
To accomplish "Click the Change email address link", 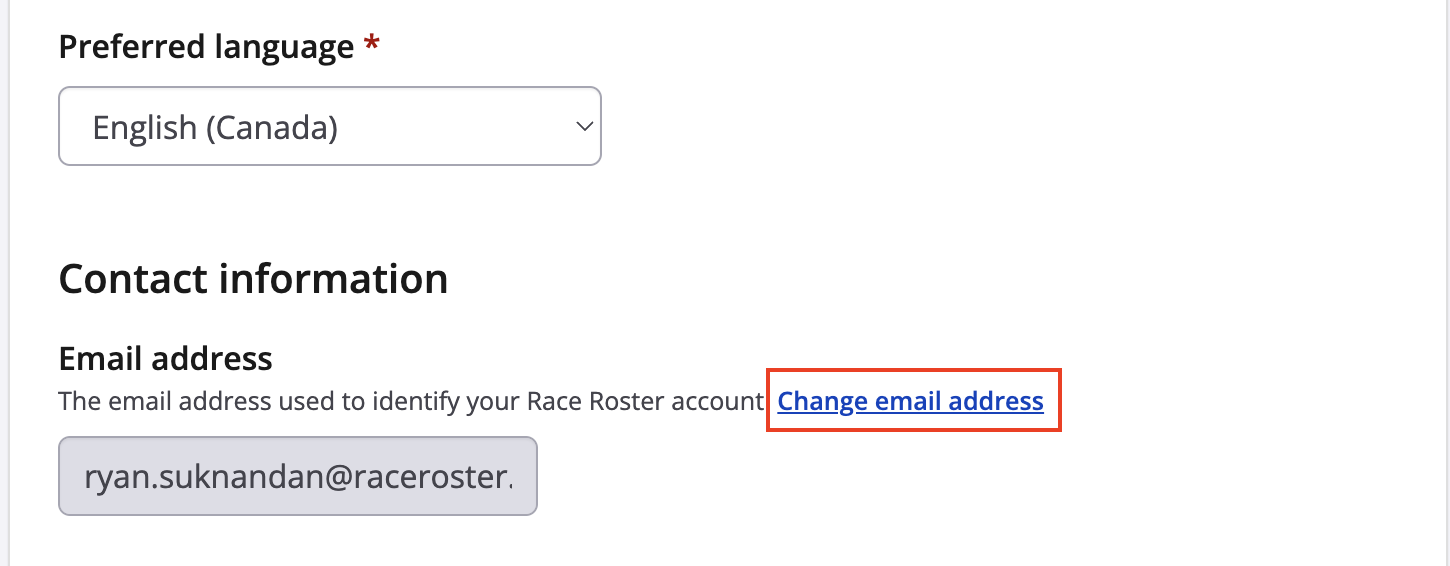I will 910,402.
